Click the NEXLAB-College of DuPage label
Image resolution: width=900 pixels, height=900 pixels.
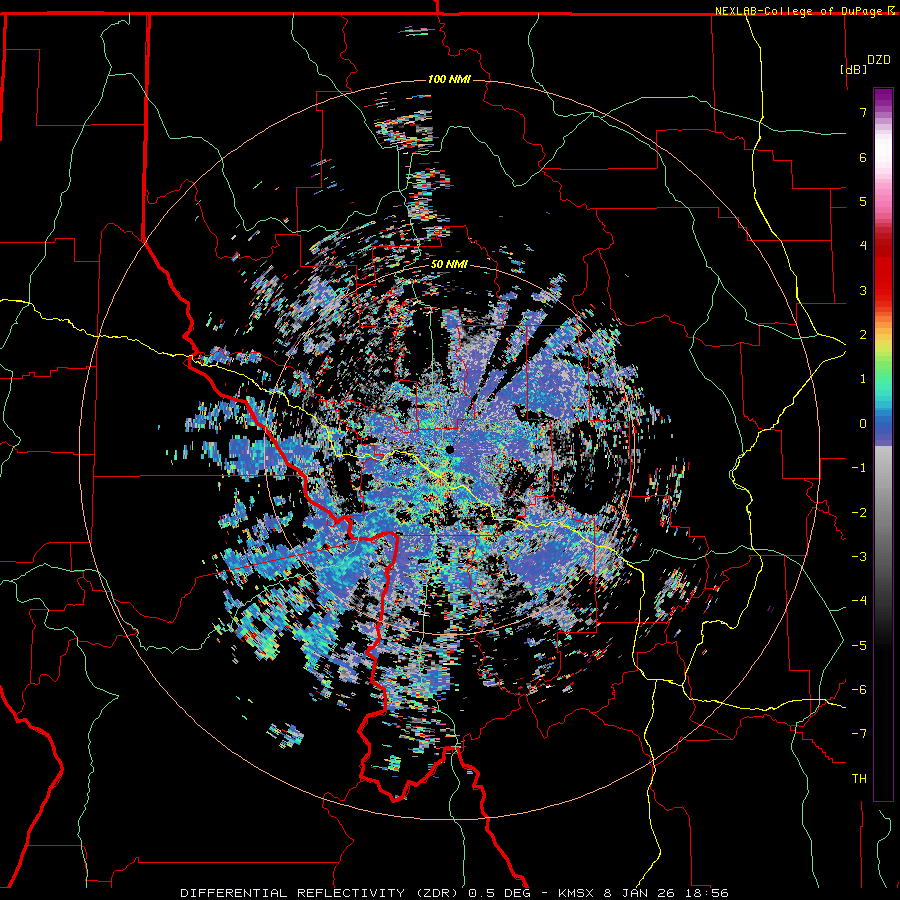805,11
